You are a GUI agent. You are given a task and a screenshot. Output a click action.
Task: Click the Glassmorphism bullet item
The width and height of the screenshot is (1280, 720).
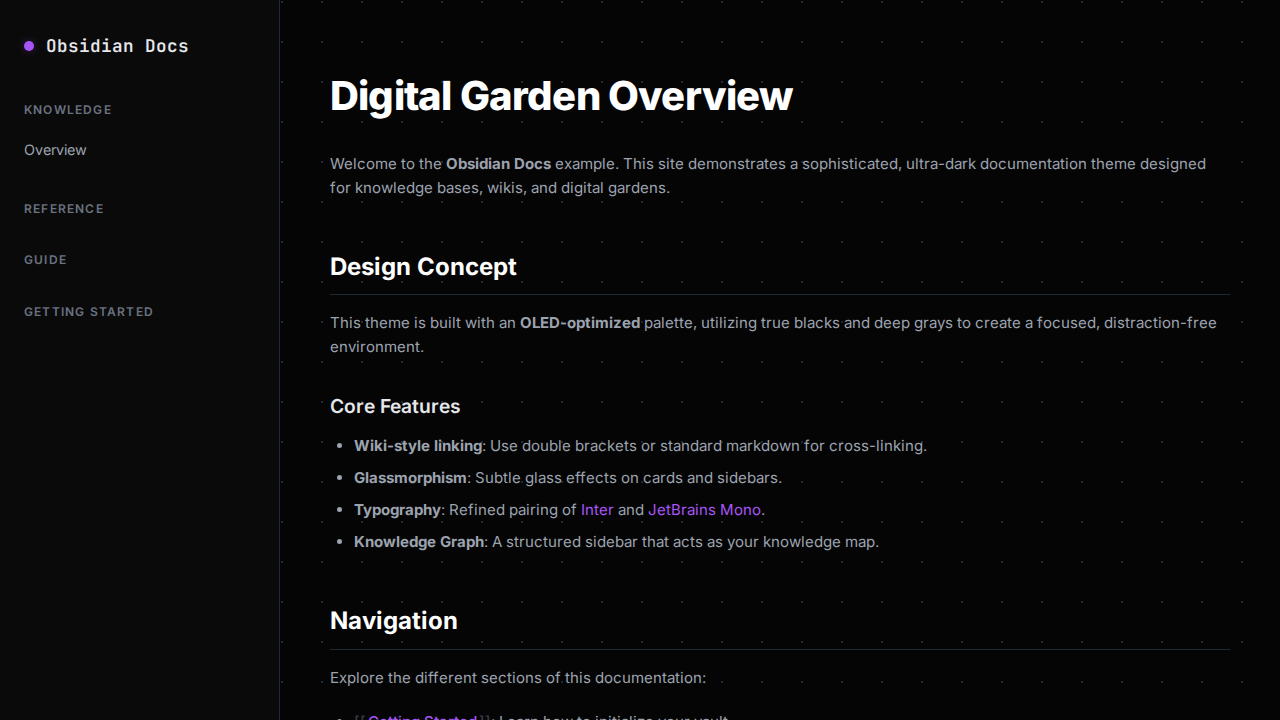pyautogui.click(x=567, y=478)
